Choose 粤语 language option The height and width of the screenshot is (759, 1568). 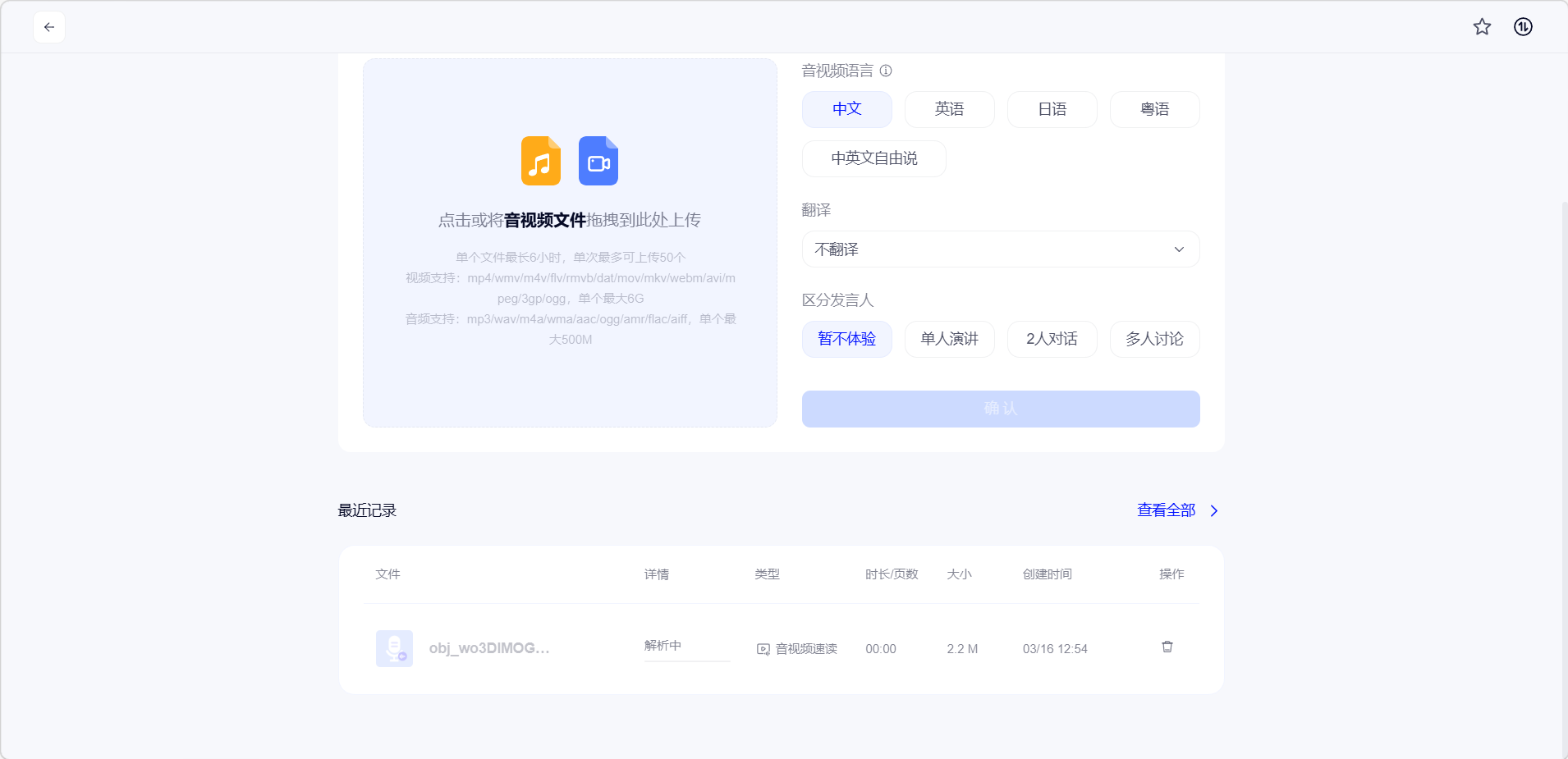pyautogui.click(x=1154, y=109)
